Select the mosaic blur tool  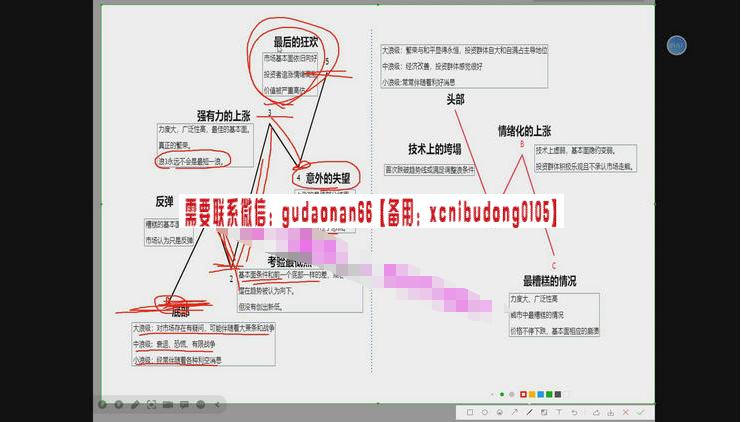[544, 412]
